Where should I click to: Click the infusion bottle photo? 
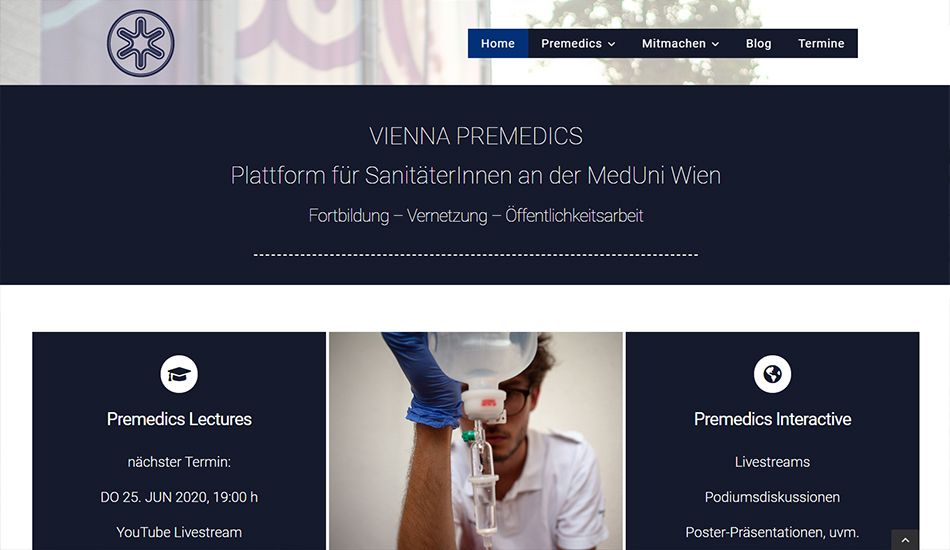[x=476, y=441]
